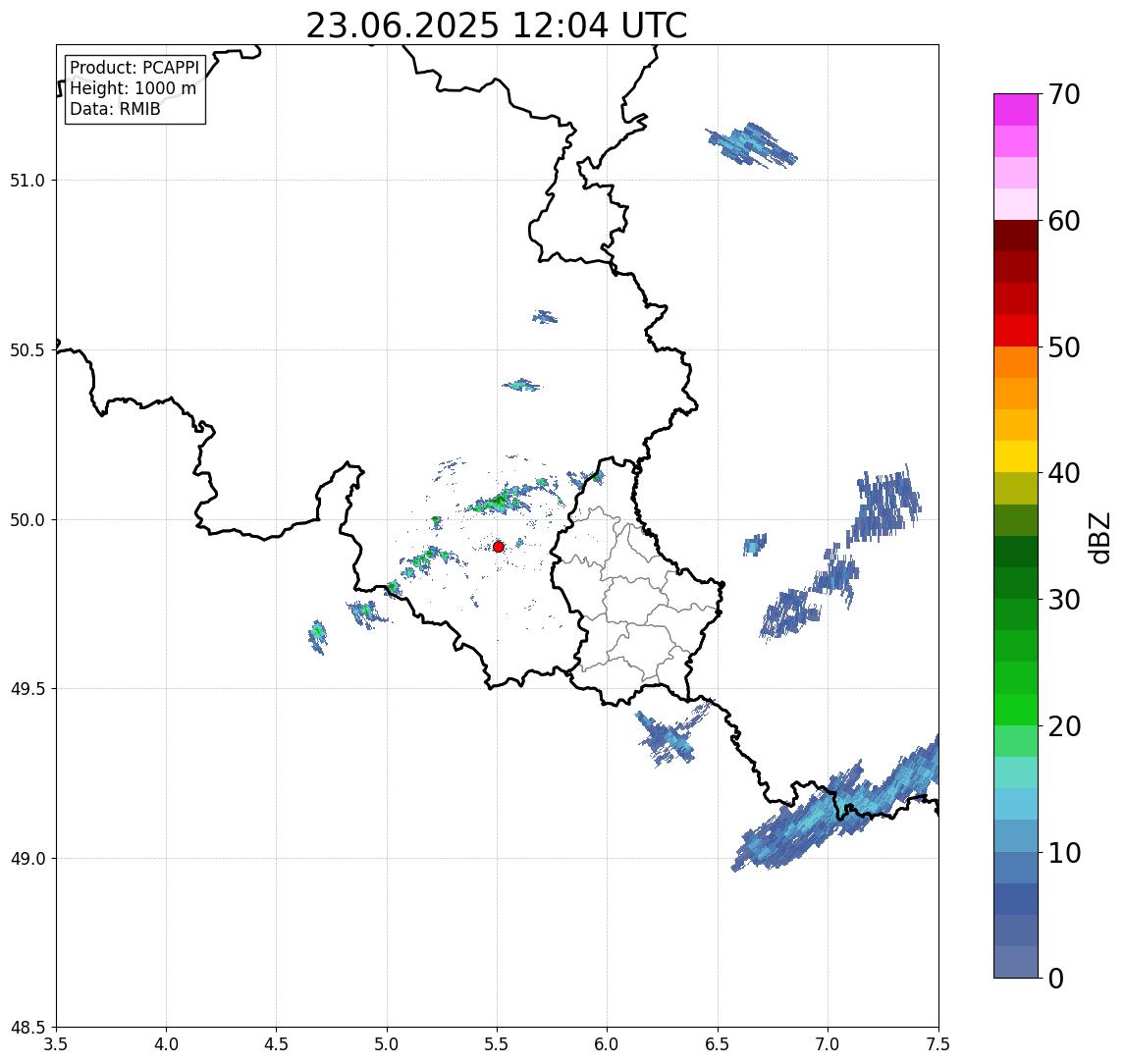Click the colorbar tick label 50

tap(1063, 347)
